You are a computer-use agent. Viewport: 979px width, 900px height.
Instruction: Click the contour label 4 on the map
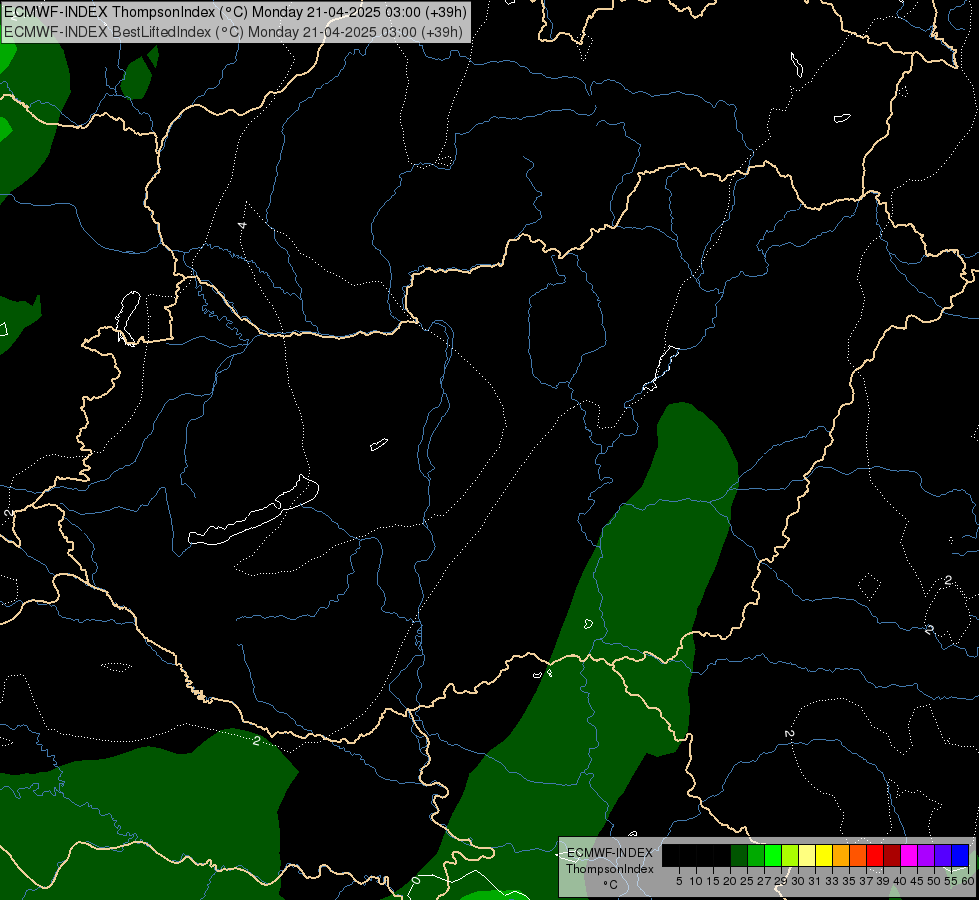click(242, 225)
